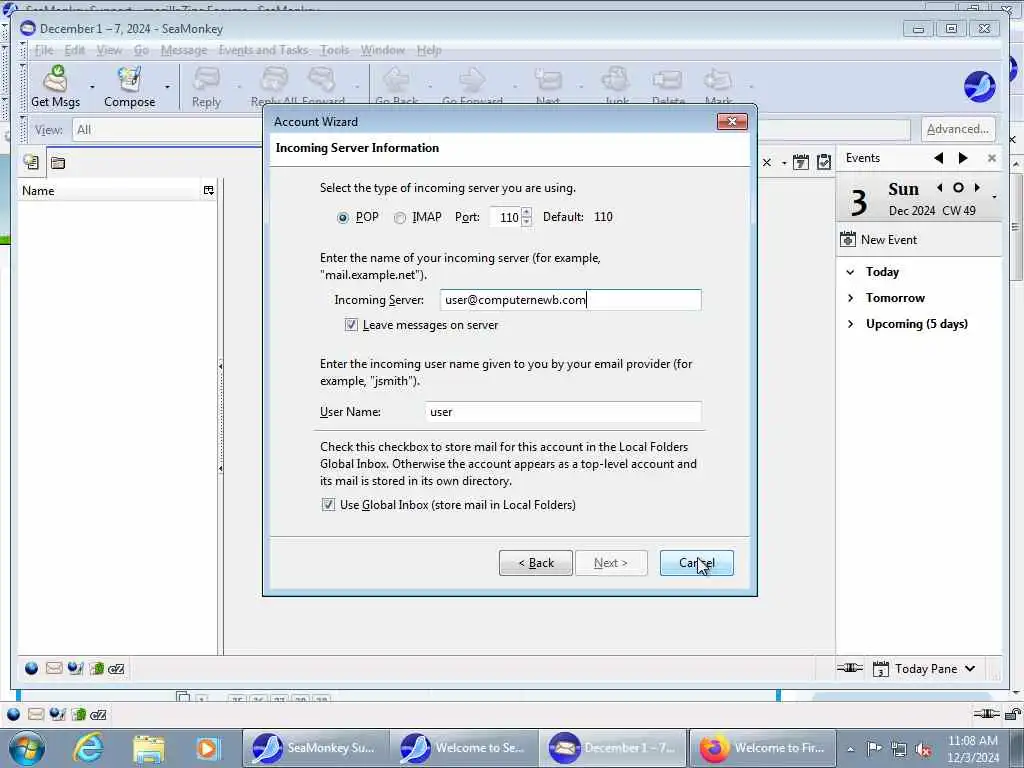This screenshot has width=1024, height=768.
Task: Click the SeaMonkey throbber logo
Action: (979, 86)
